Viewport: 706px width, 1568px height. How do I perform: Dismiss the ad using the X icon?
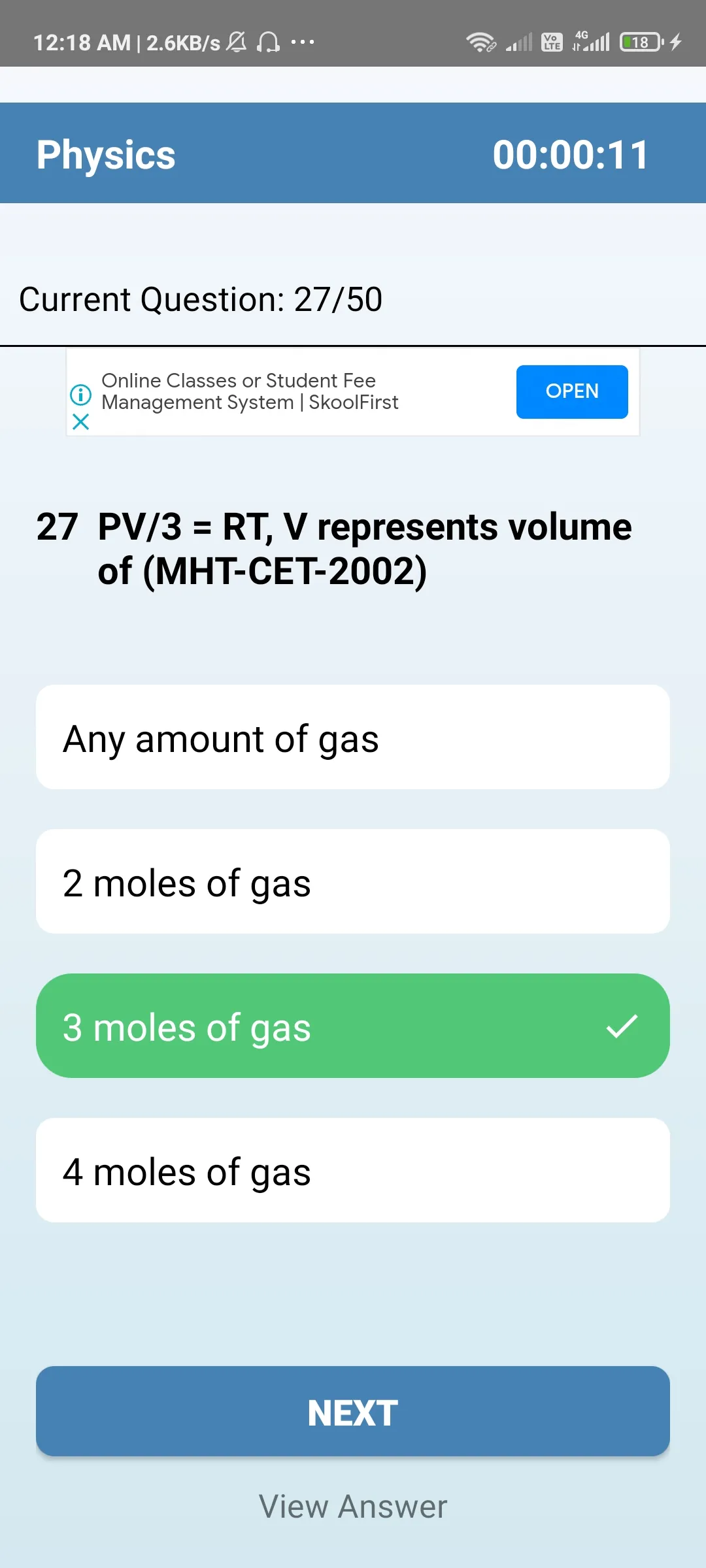pyautogui.click(x=80, y=422)
